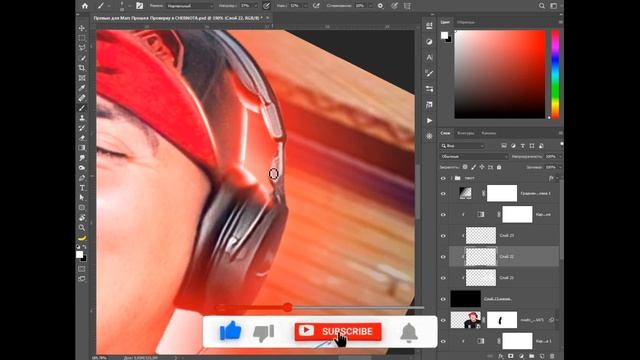This screenshot has width=640, height=360.
Task: Click the play Actions panel icon
Action: pos(429,121)
